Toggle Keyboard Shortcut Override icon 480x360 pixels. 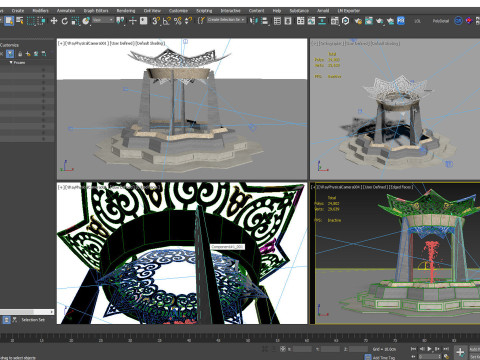click(143, 21)
